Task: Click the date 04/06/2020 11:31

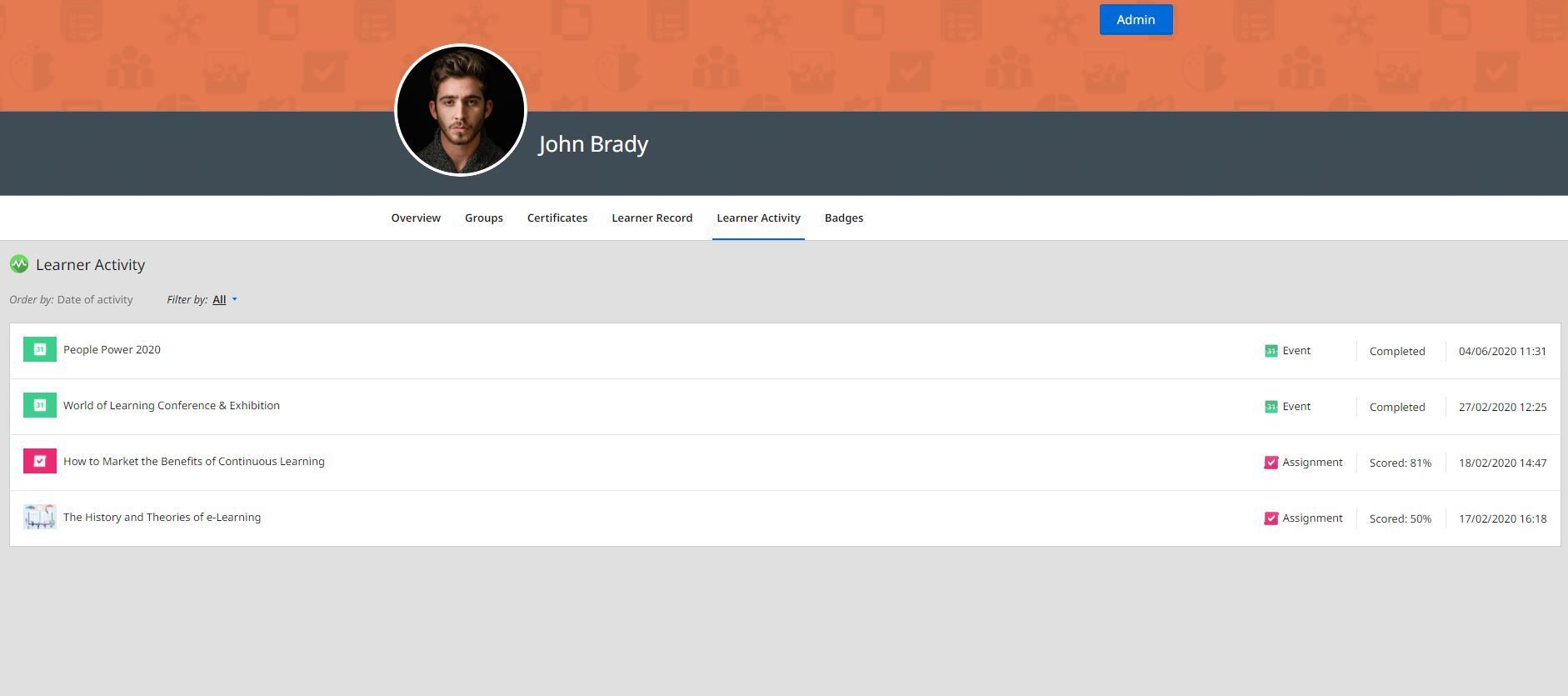Action: (x=1502, y=351)
